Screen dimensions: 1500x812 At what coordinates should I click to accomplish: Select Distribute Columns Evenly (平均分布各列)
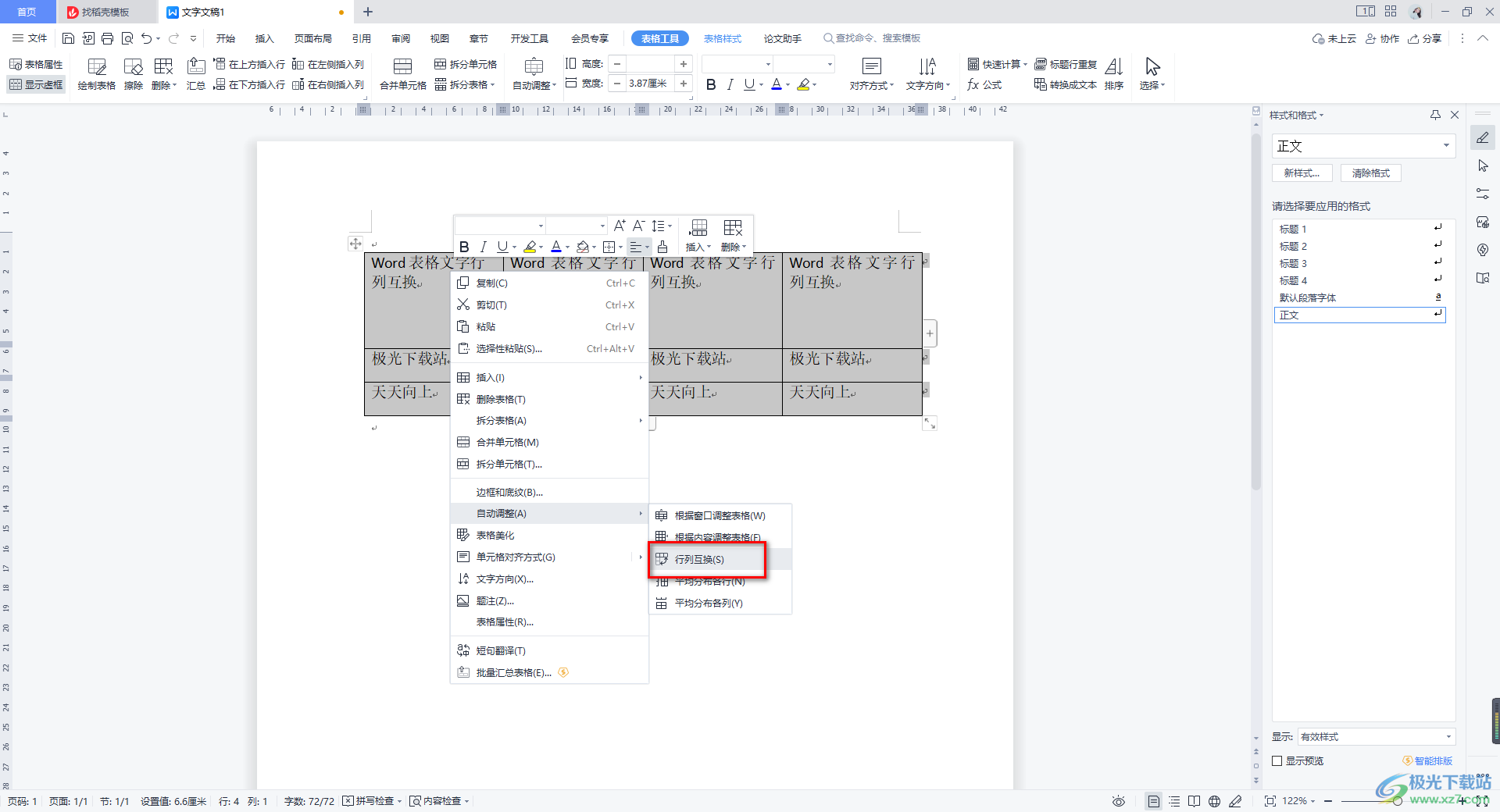coord(720,603)
